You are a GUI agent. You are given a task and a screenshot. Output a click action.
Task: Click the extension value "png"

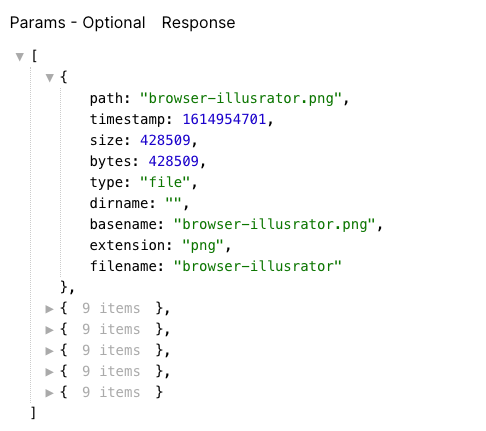pyautogui.click(x=203, y=246)
